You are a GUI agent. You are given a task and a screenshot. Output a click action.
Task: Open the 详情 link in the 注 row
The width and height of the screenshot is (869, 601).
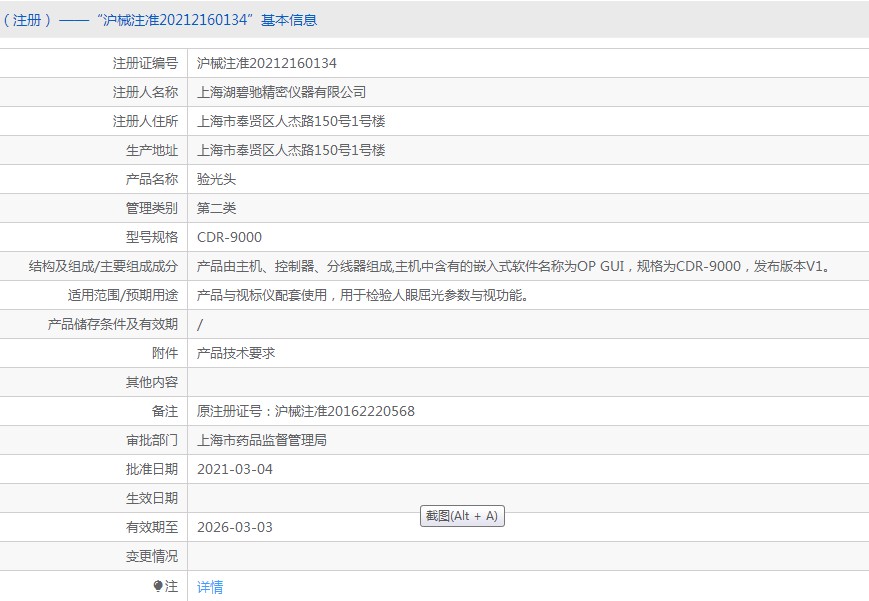(210, 587)
